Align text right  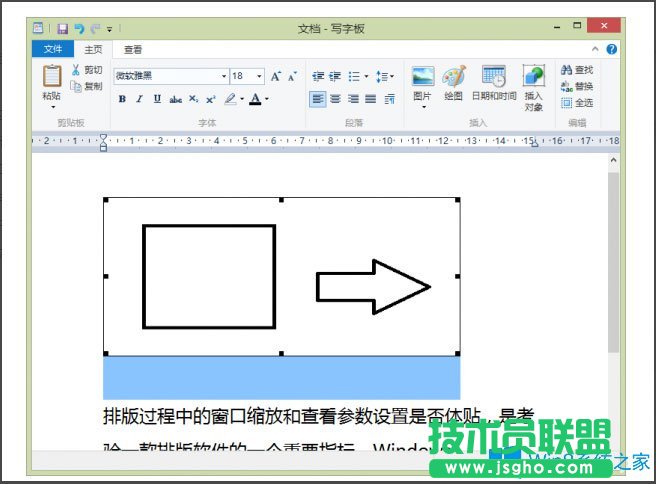pyautogui.click(x=353, y=99)
